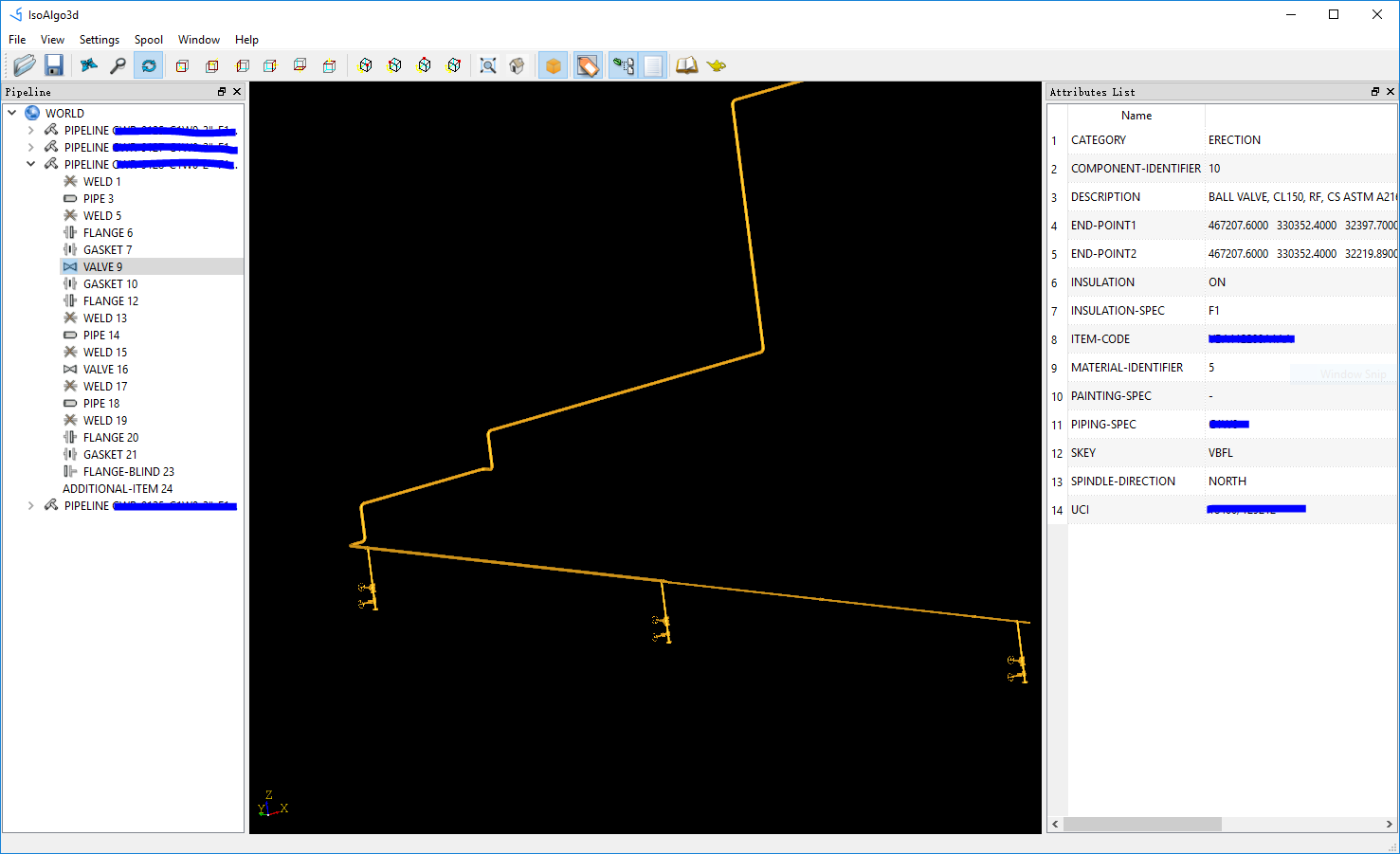Select VALVE 16 in the pipeline tree
This screenshot has height=854, width=1400.
click(105, 369)
